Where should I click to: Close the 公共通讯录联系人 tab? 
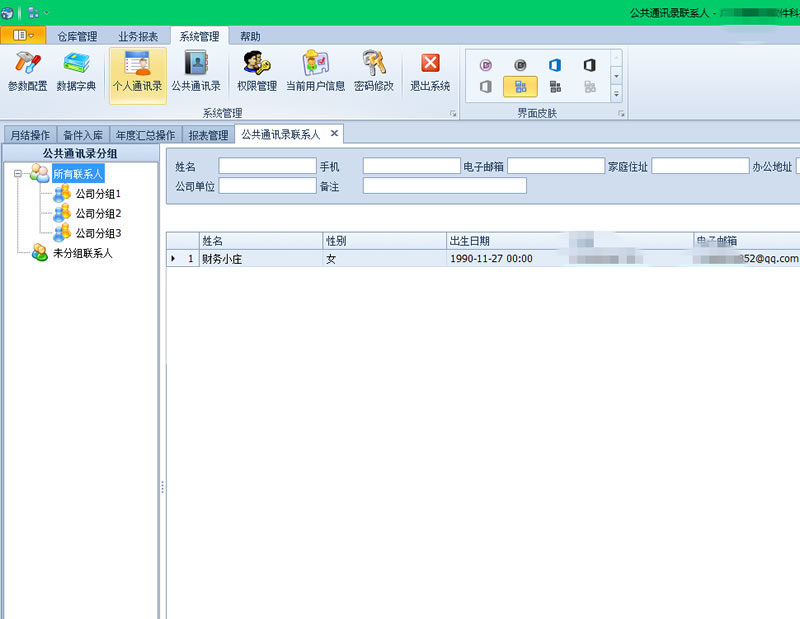point(334,133)
